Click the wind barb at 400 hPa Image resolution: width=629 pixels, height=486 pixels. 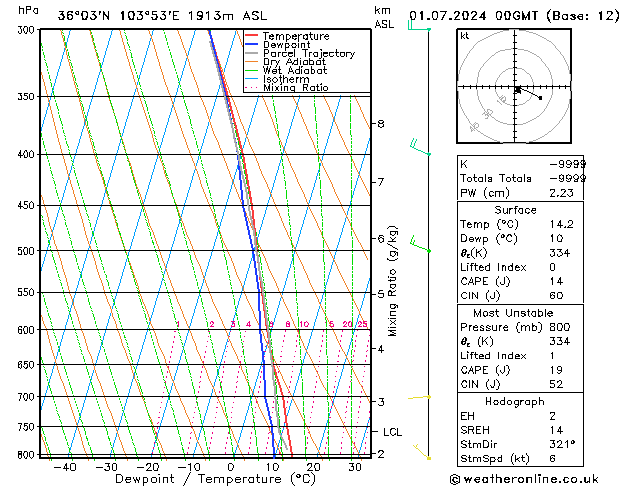pyautogui.click(x=420, y=147)
